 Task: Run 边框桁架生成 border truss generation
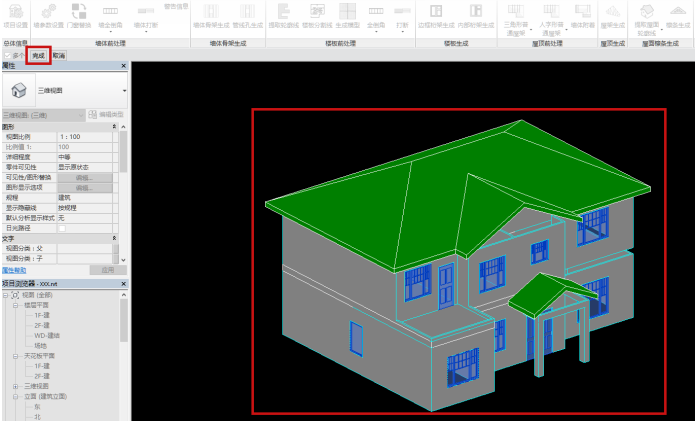[x=436, y=17]
